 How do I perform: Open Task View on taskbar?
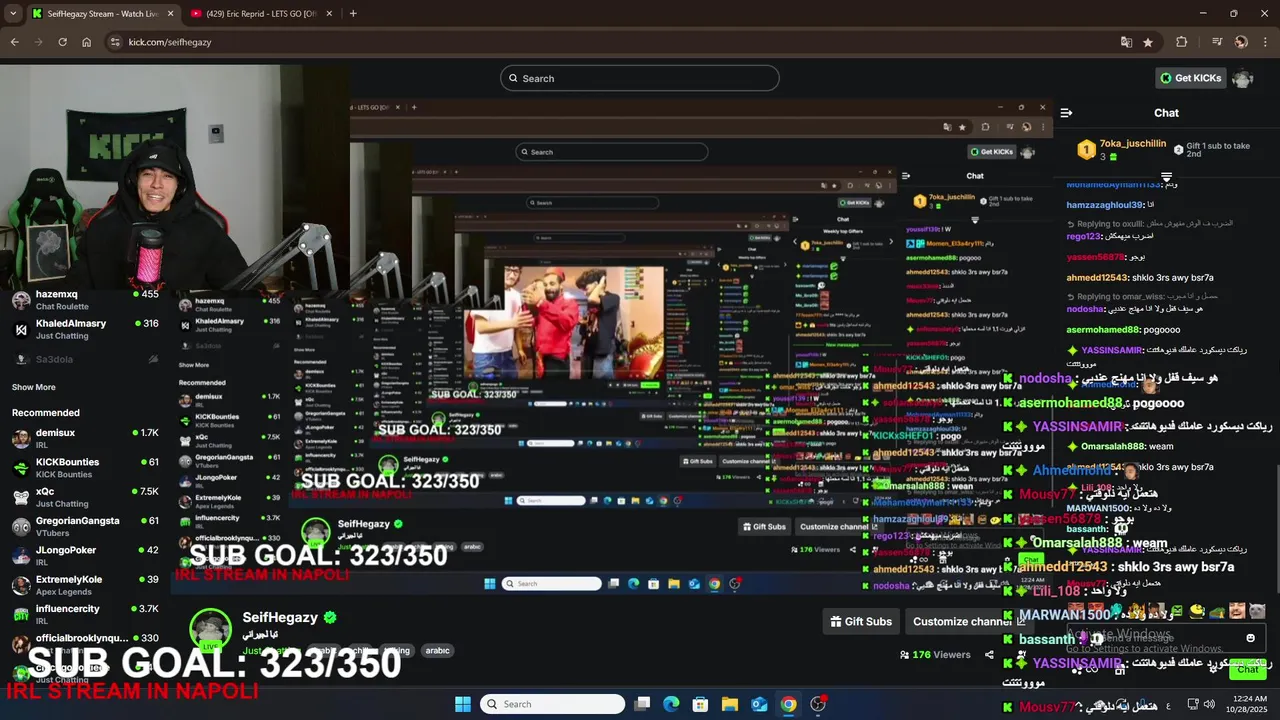click(642, 704)
